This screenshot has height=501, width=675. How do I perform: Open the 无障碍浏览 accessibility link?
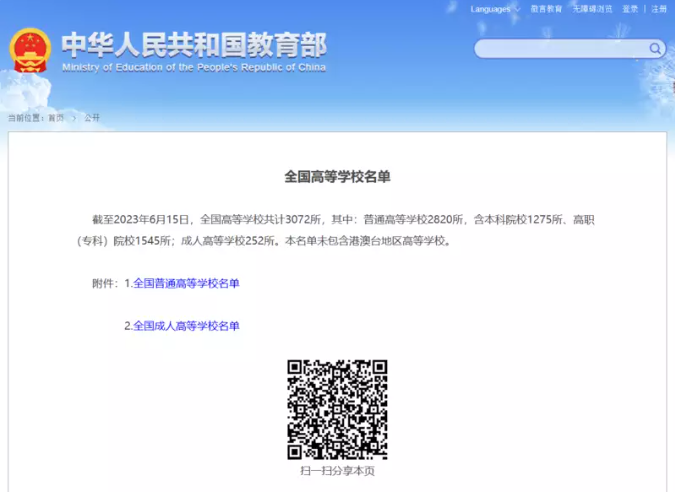coord(592,9)
